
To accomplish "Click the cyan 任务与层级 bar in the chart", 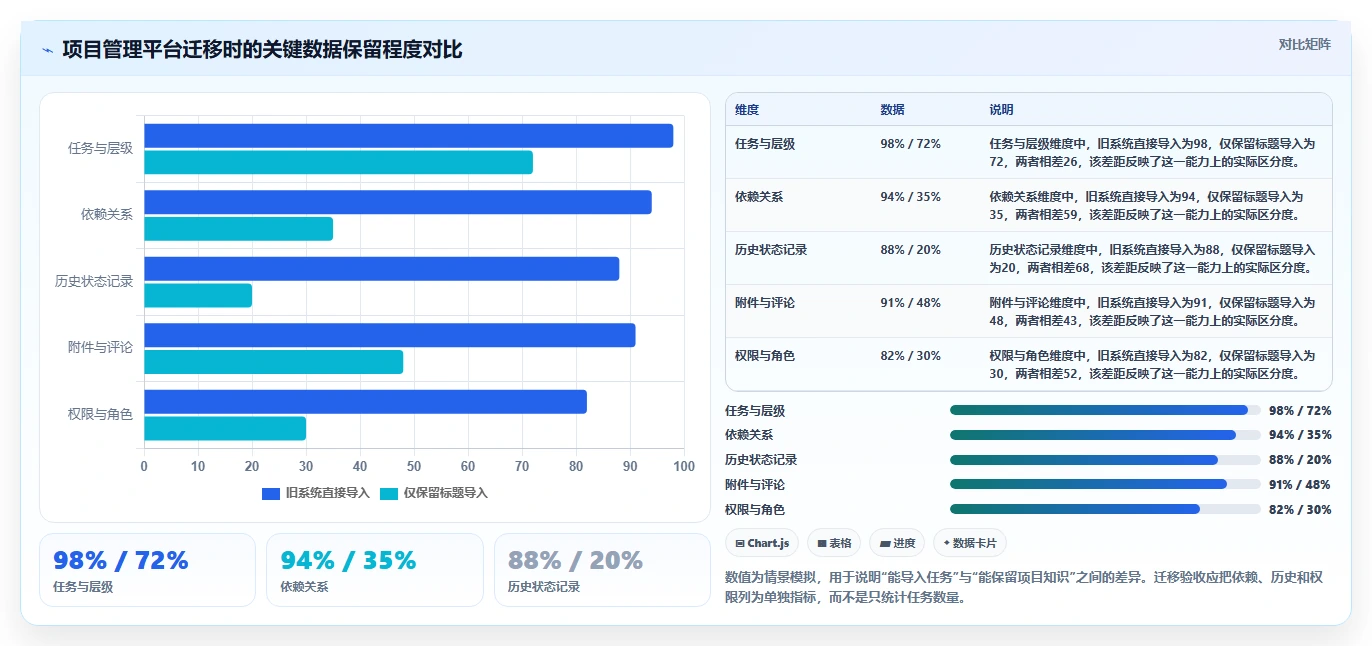I will (x=338, y=162).
